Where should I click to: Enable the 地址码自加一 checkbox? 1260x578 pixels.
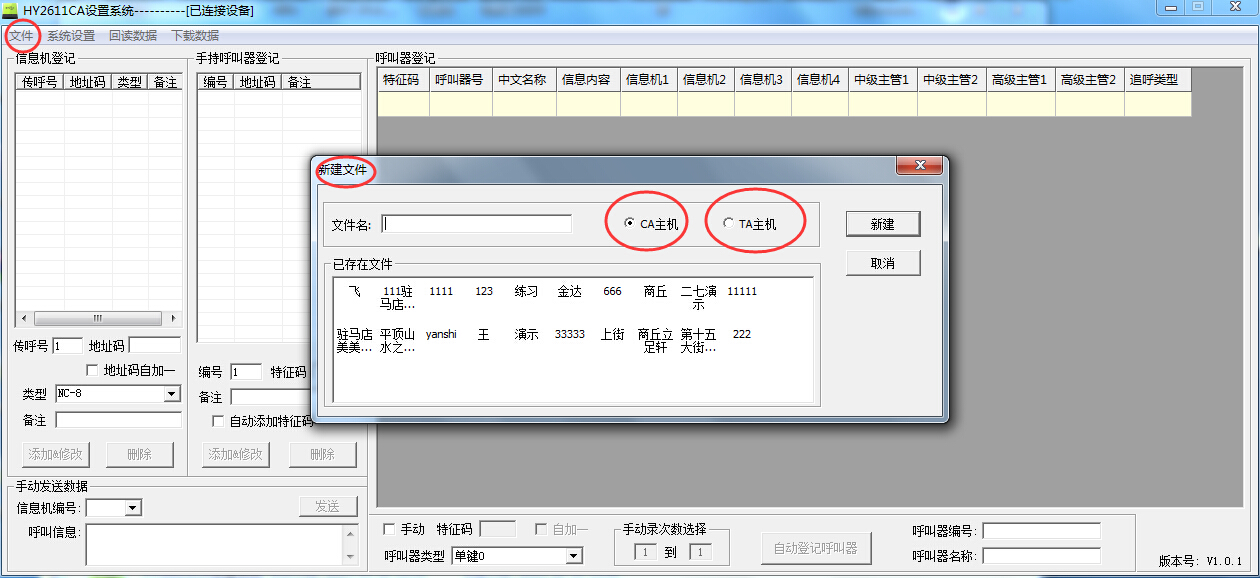94,371
